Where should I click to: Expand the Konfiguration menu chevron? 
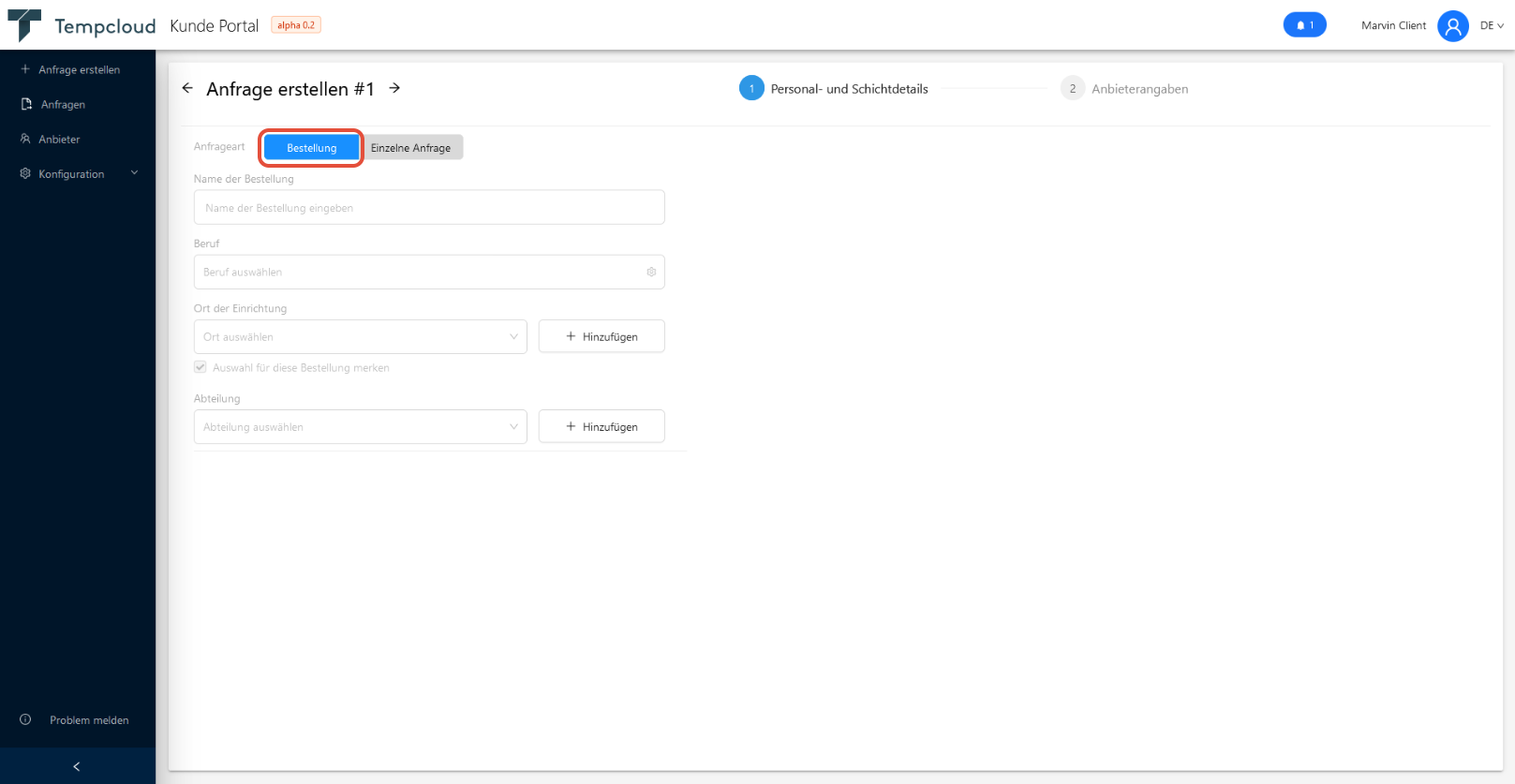(134, 173)
